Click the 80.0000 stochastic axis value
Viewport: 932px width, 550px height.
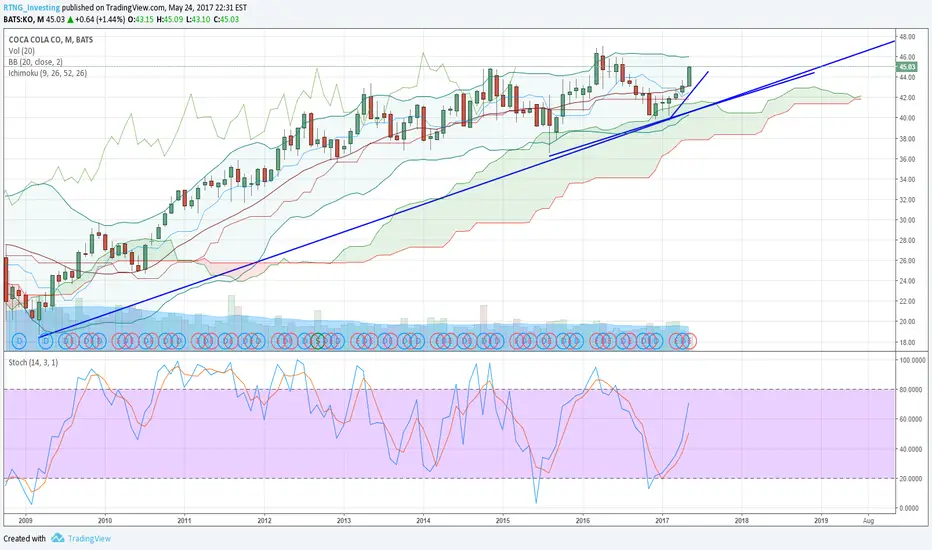pos(912,390)
